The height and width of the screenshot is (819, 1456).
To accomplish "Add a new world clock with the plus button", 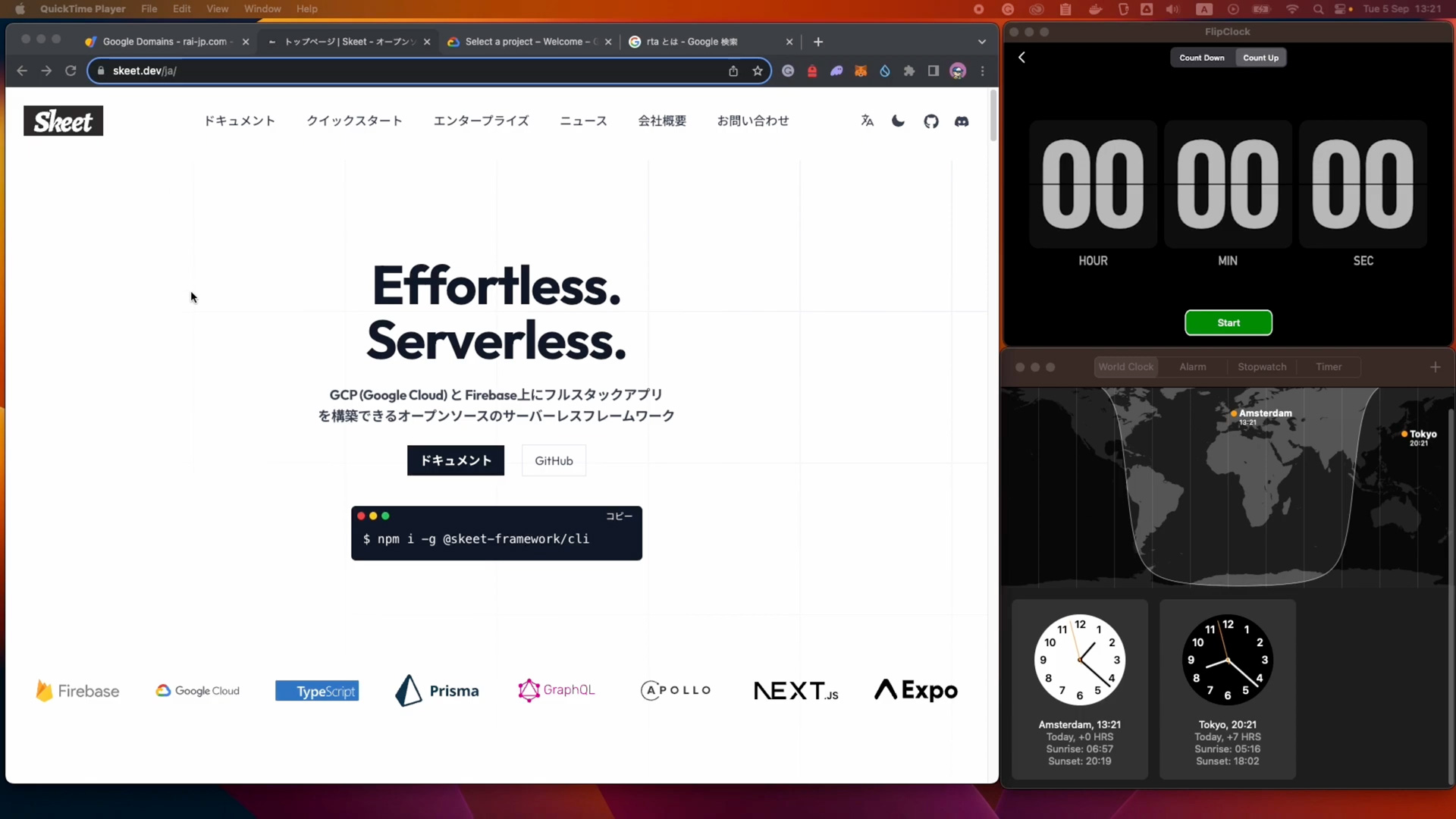I will coord(1435,366).
